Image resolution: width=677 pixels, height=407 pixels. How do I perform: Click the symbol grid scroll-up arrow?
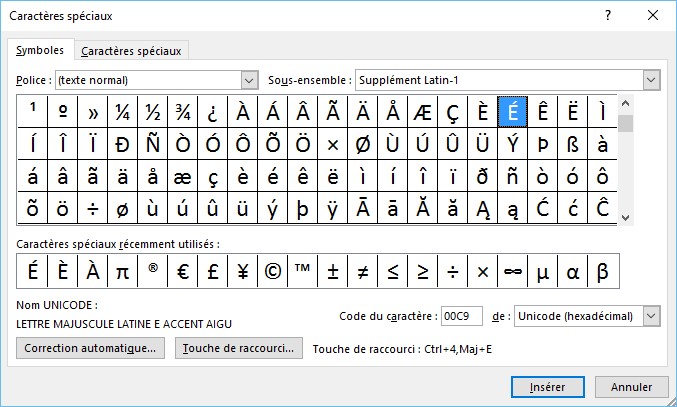click(625, 104)
